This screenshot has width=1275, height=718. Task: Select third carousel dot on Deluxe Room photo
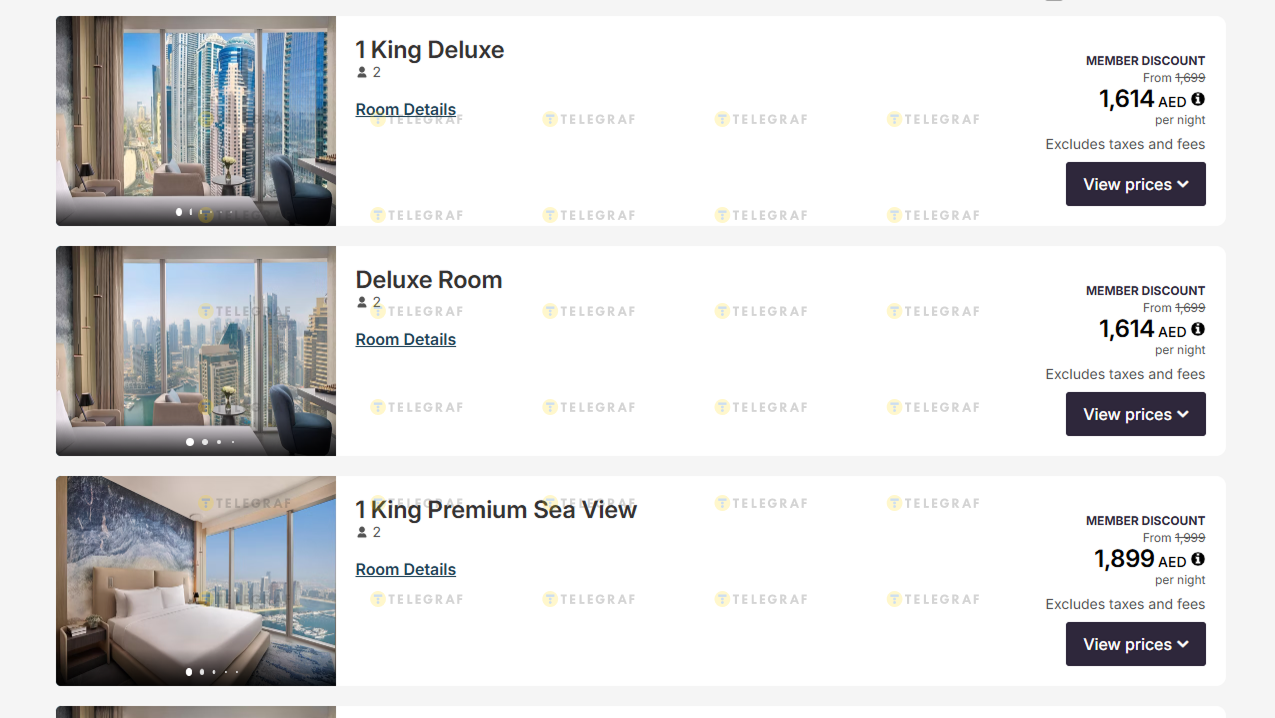(x=219, y=442)
